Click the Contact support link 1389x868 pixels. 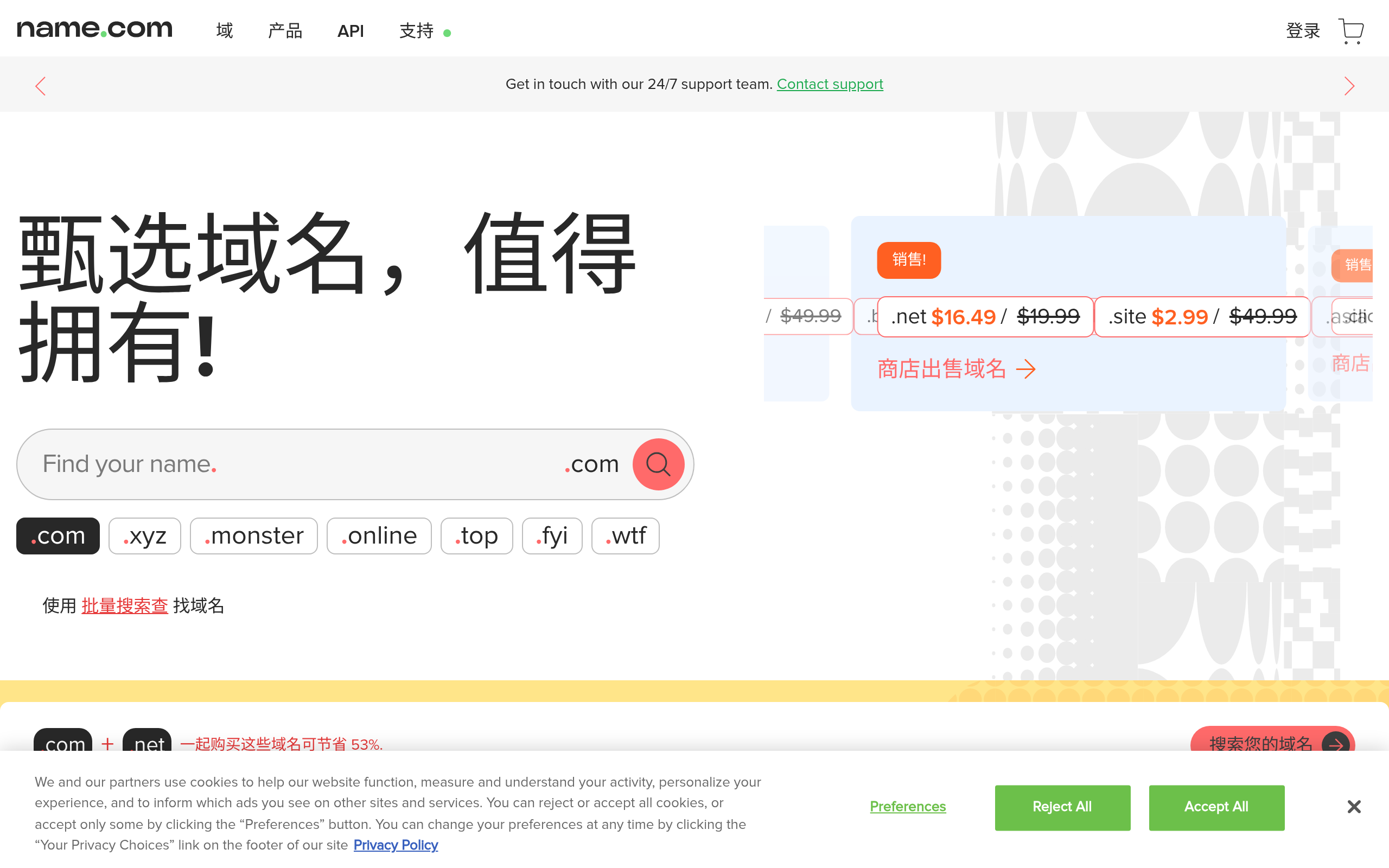click(x=830, y=84)
